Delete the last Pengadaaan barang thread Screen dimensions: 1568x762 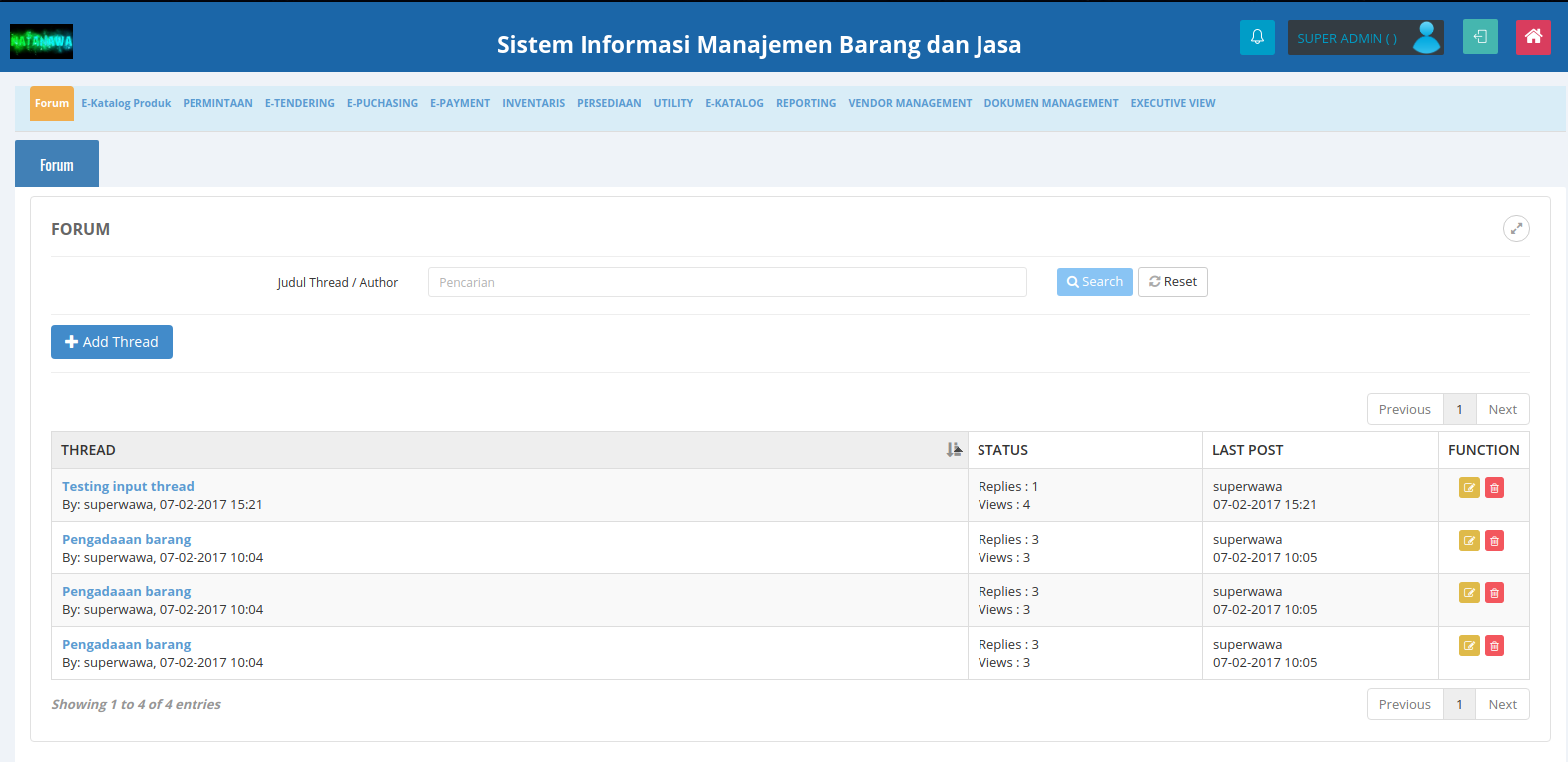click(x=1494, y=646)
